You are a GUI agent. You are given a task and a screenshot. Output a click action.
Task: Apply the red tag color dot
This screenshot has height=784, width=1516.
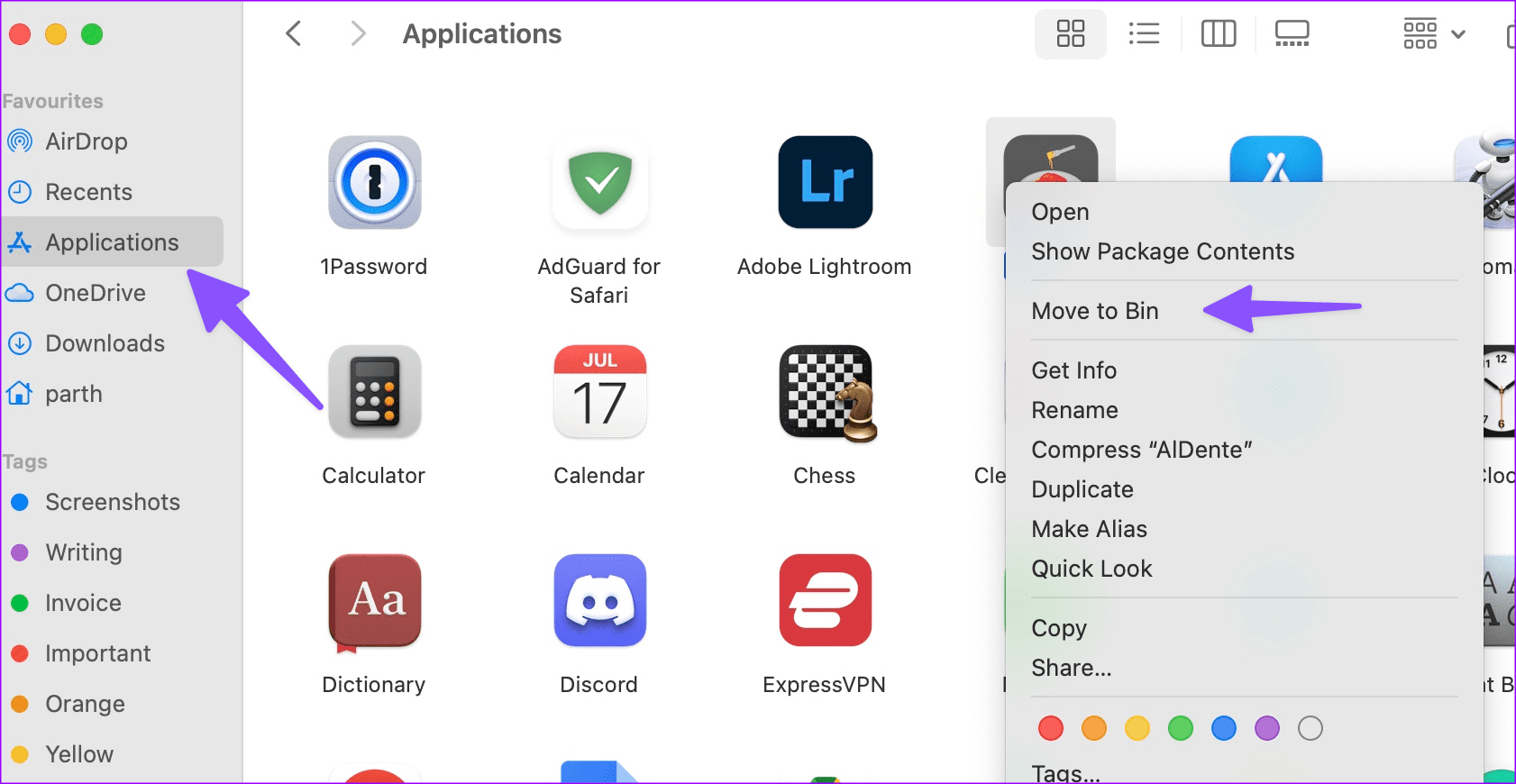(1050, 728)
